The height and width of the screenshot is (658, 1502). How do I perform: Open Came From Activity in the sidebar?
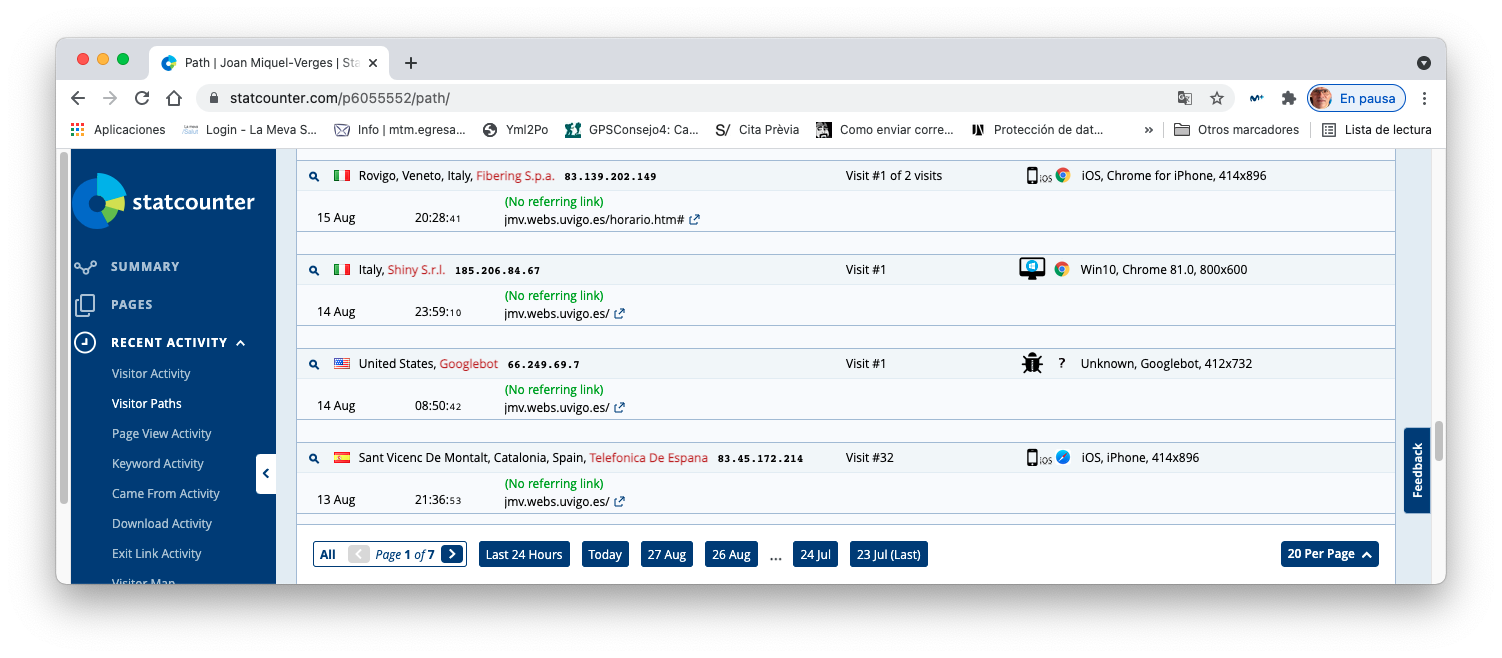166,494
